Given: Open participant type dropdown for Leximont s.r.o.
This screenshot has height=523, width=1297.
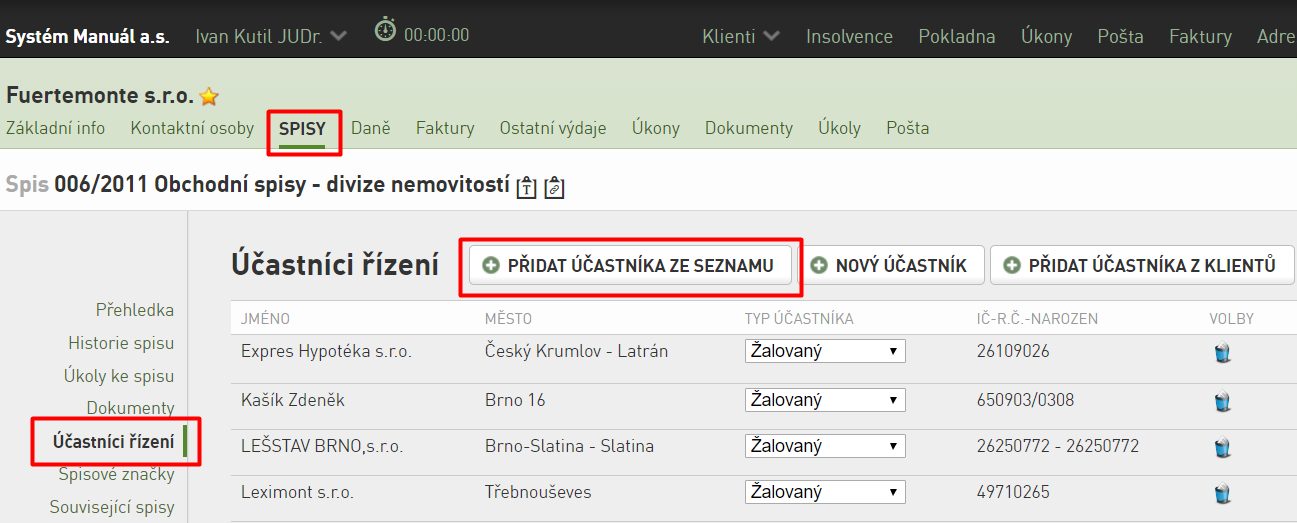Looking at the screenshot, I should (x=825, y=492).
